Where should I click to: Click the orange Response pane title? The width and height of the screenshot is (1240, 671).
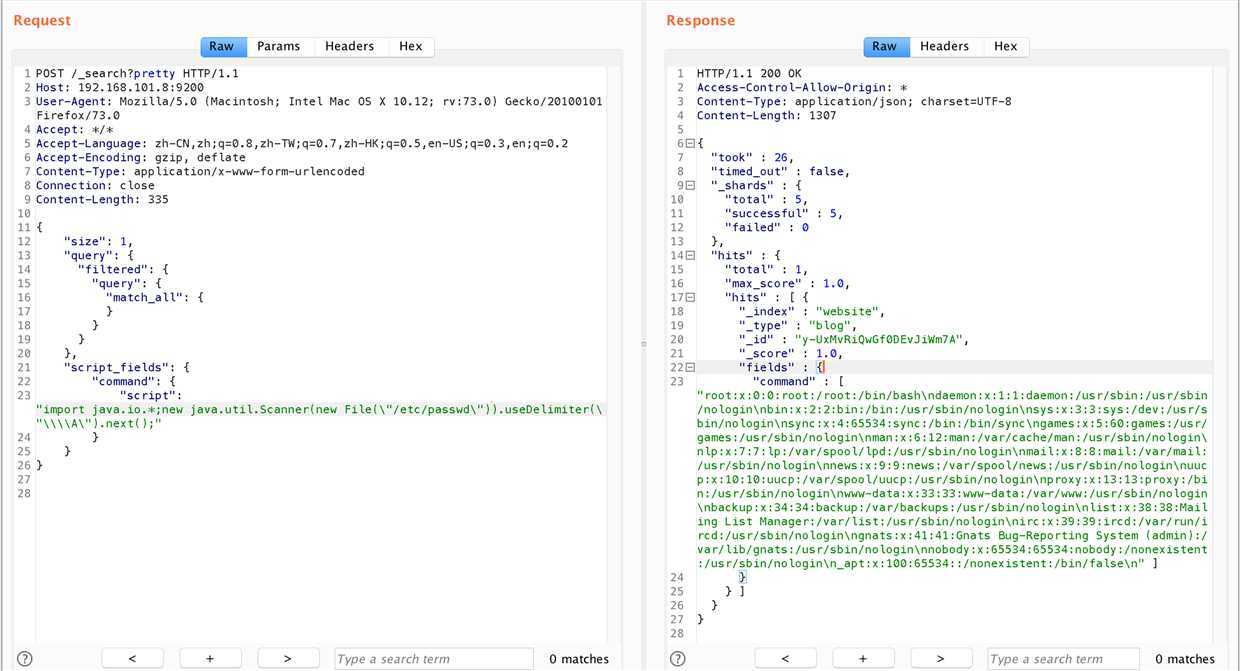(x=700, y=20)
